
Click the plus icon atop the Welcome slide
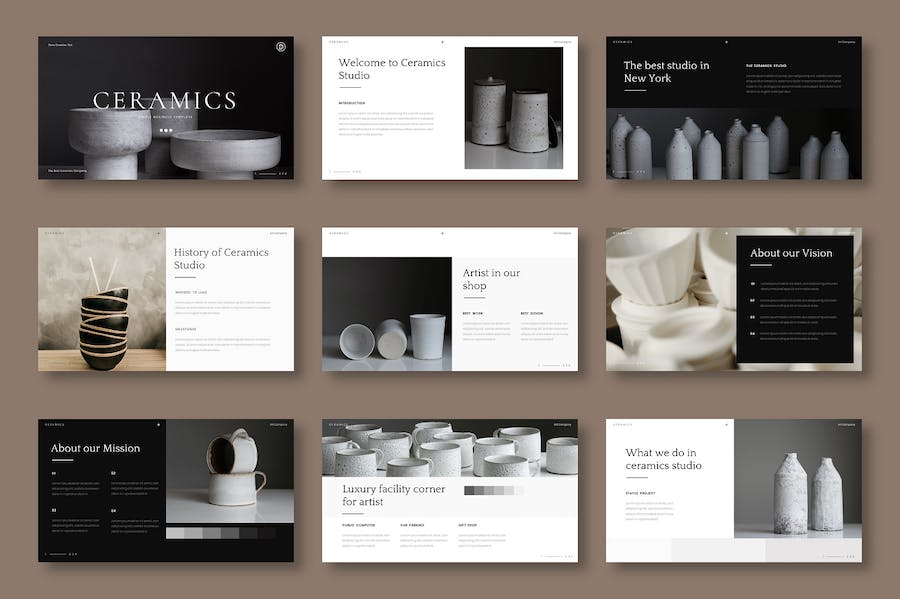point(442,42)
